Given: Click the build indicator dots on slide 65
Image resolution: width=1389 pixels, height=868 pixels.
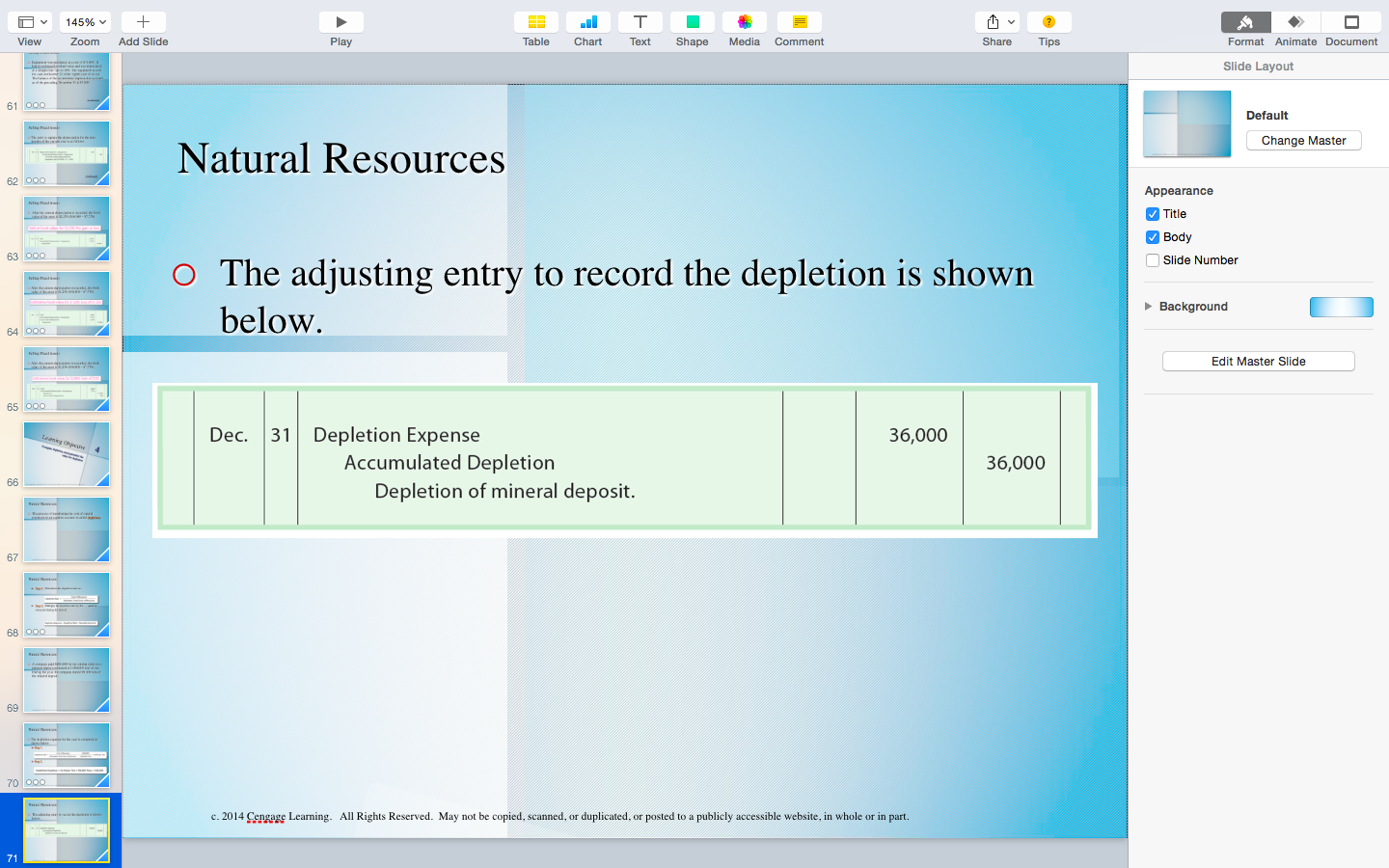Looking at the screenshot, I should tap(36, 406).
